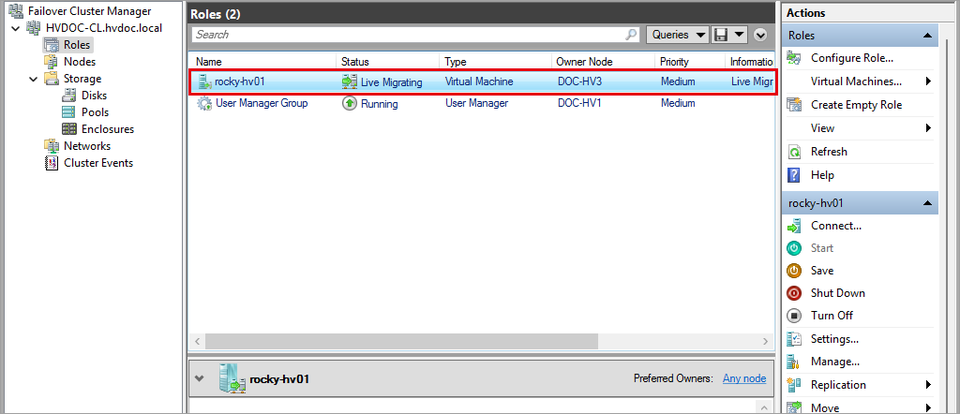The image size is (960, 414).
Task: Click the rocky-hv01 virtual machine row icon
Action: click(x=204, y=81)
